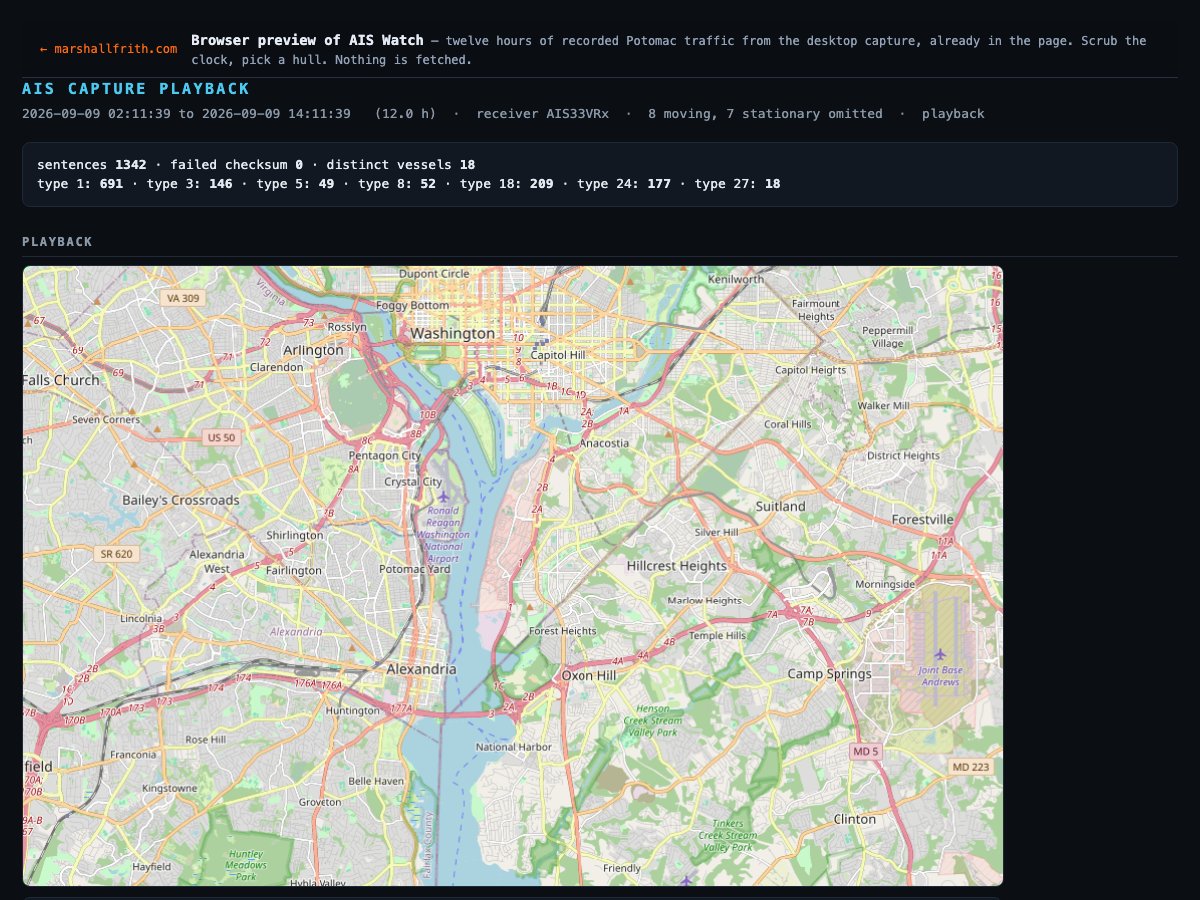Click the '8 moving, 7 stationary omitted' text
1200x900 pixels.
765,114
